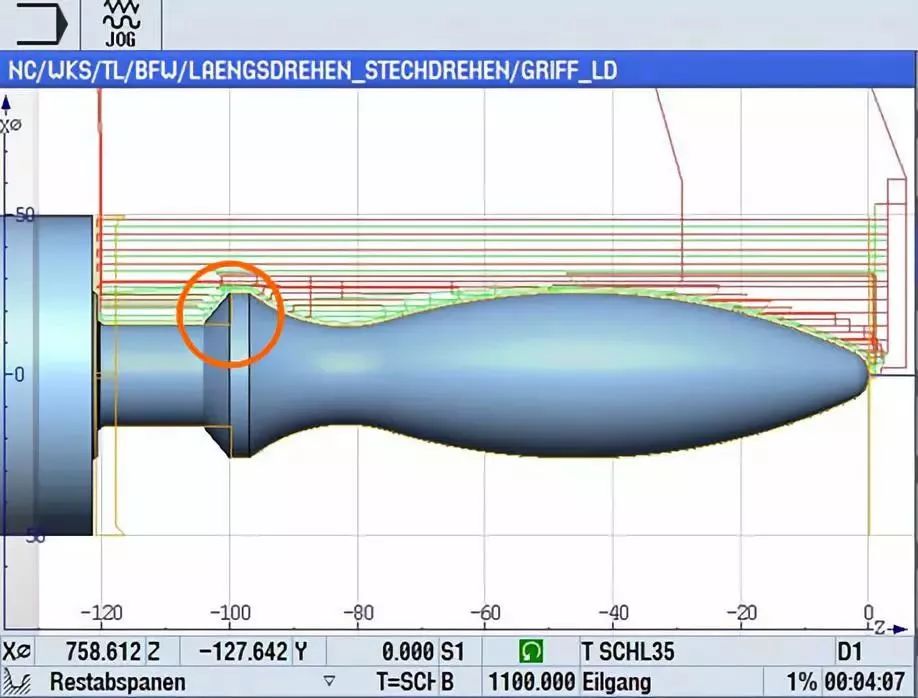
Task: Click the green spindle rotation icon
Action: pyautogui.click(x=531, y=652)
